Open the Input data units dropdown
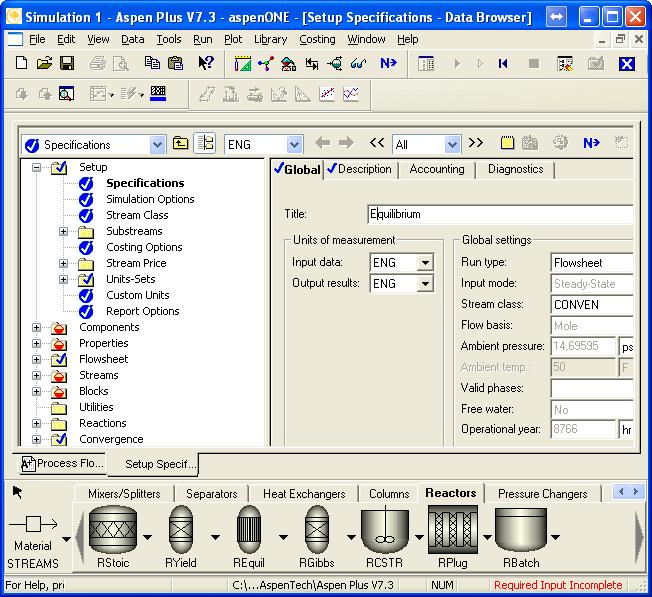 coord(425,263)
